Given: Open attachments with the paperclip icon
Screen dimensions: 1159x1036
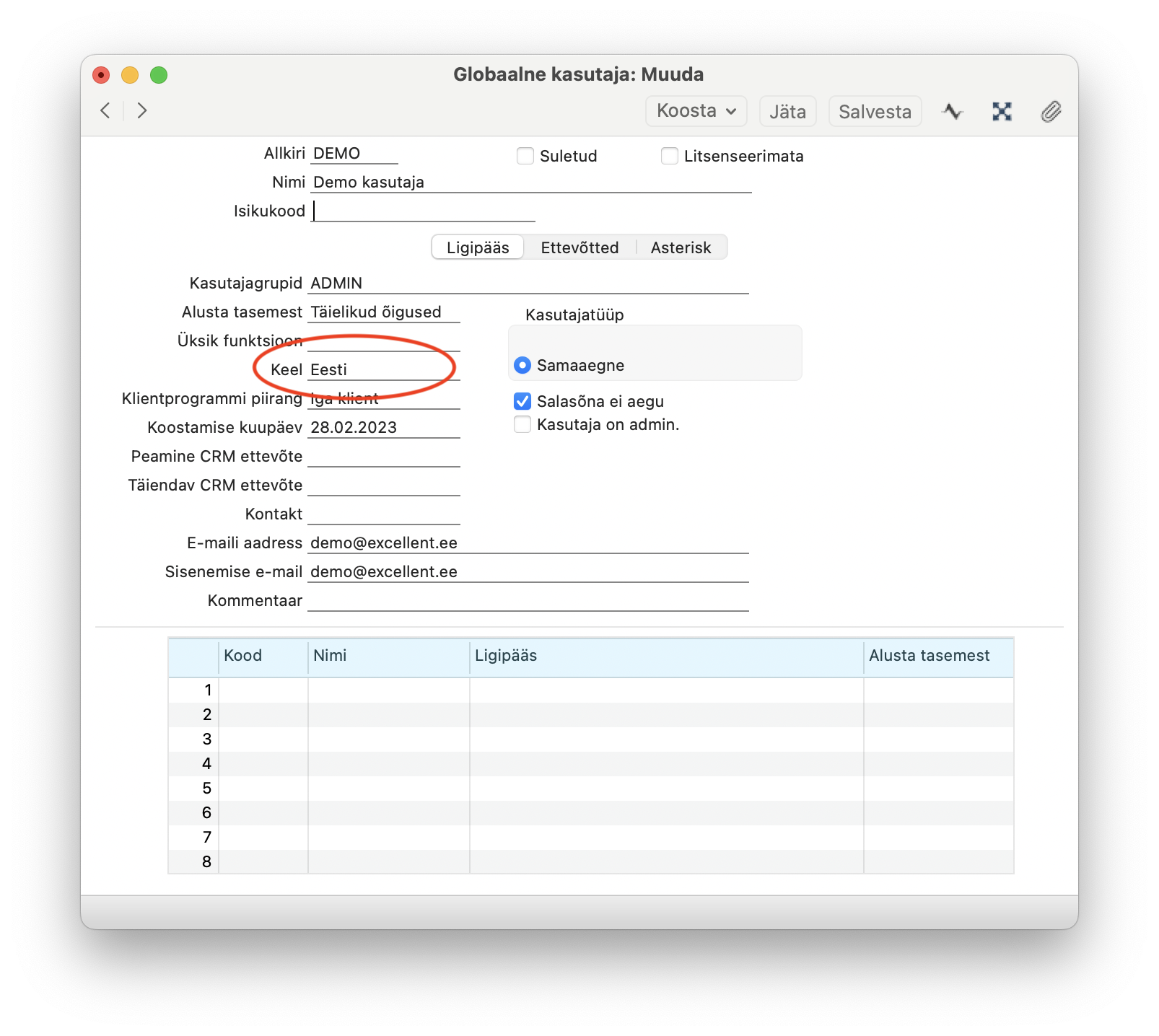Looking at the screenshot, I should (x=1051, y=111).
